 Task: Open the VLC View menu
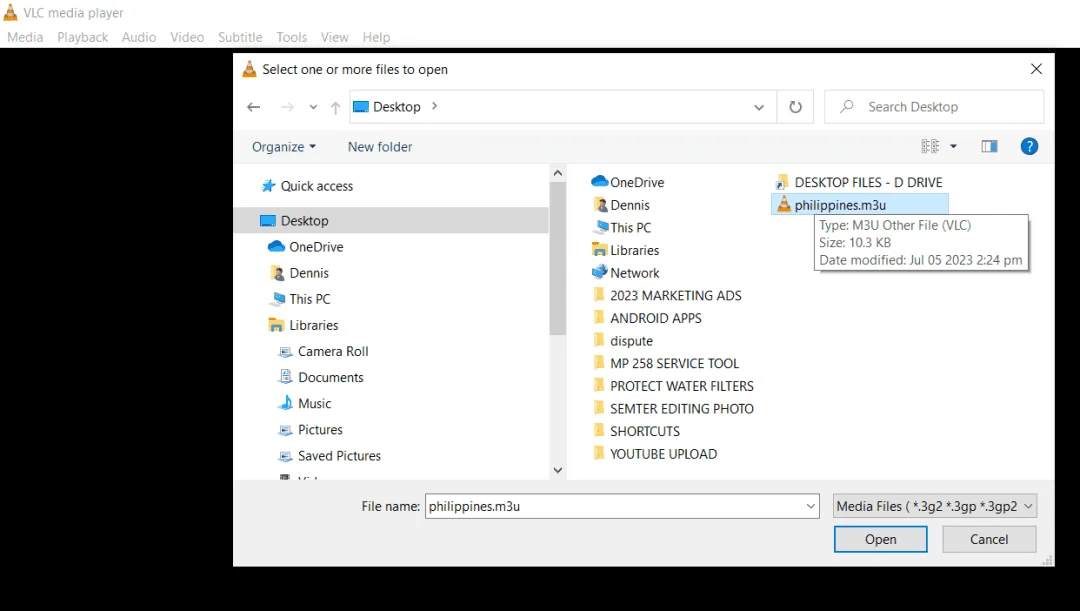(335, 37)
